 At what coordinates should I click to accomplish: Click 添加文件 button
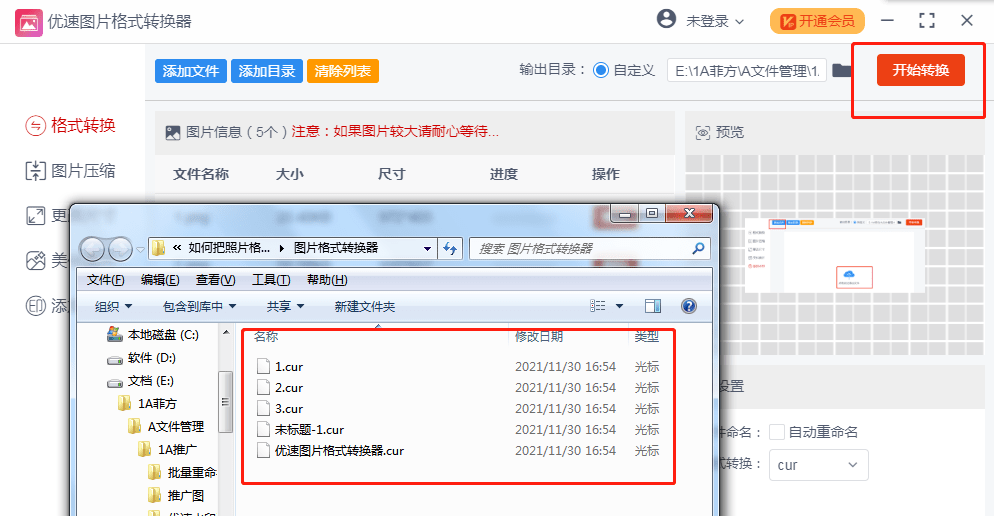191,71
